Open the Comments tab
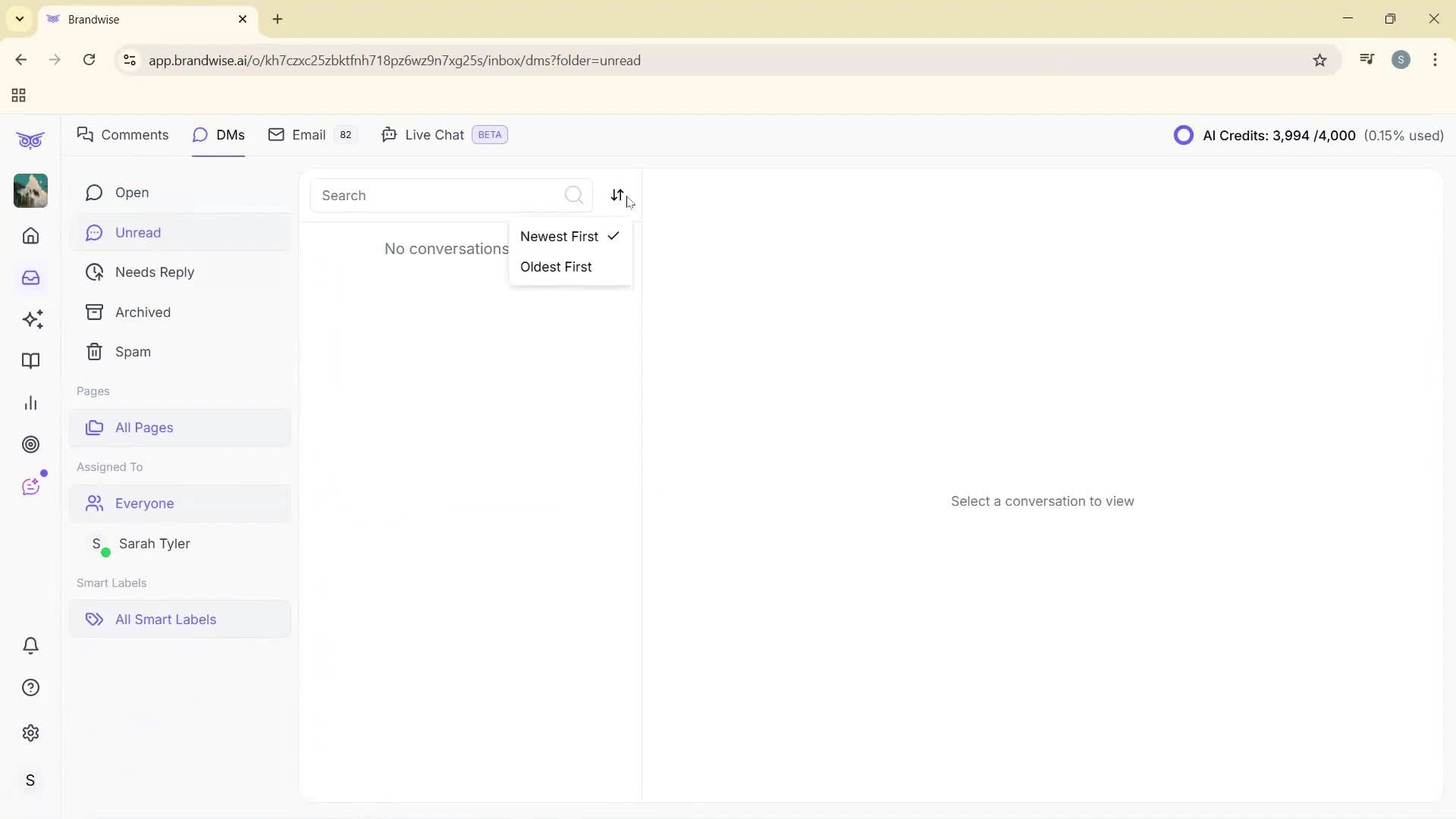Image resolution: width=1456 pixels, height=819 pixels. (133, 134)
